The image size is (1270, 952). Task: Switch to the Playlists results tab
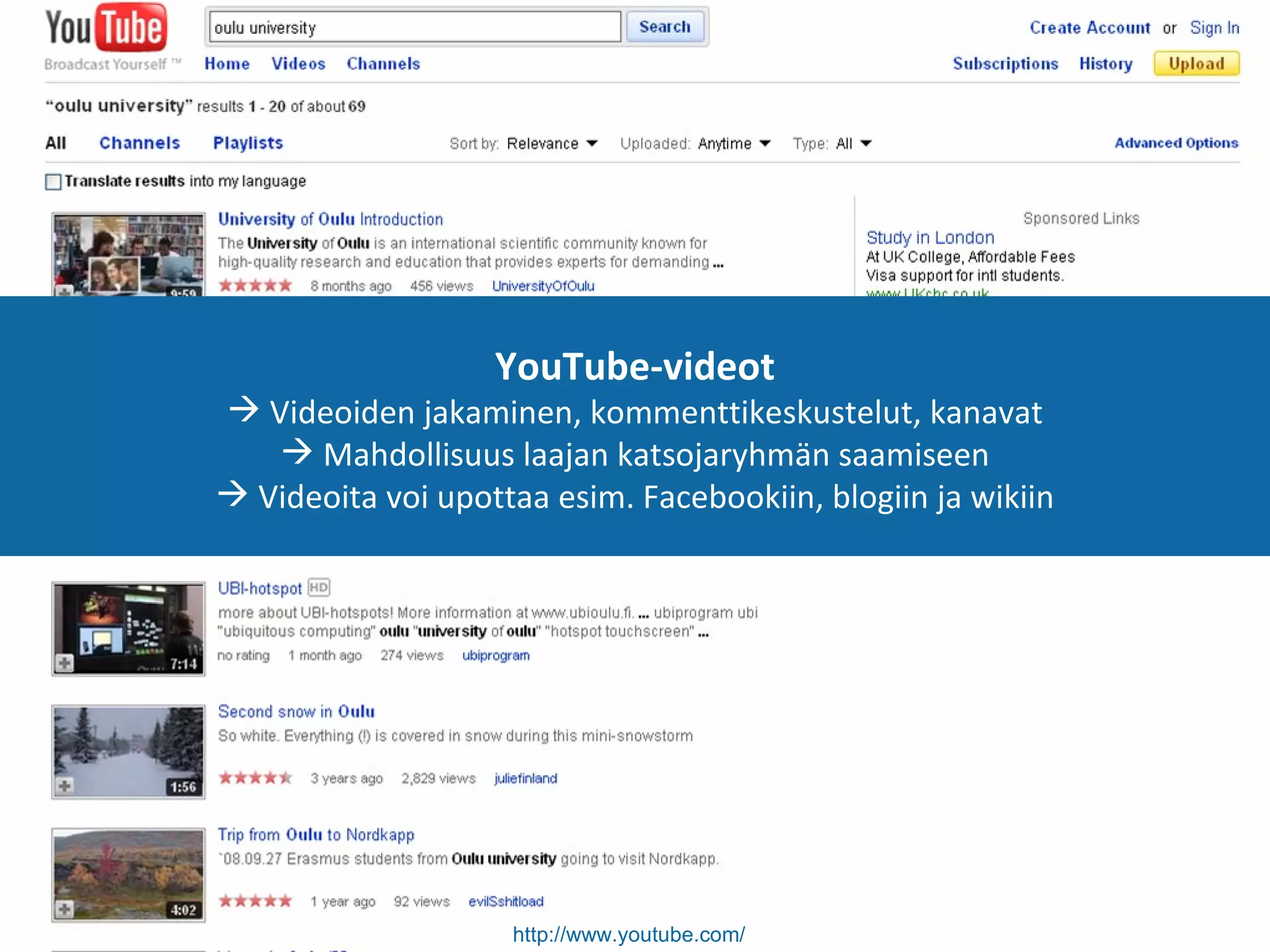[x=248, y=143]
